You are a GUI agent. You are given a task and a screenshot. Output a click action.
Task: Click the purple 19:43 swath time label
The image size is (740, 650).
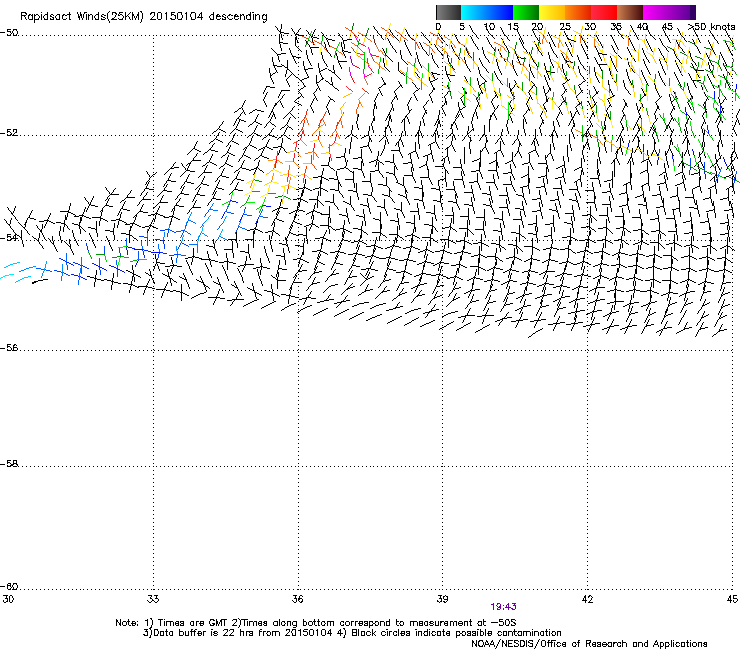(x=503, y=607)
